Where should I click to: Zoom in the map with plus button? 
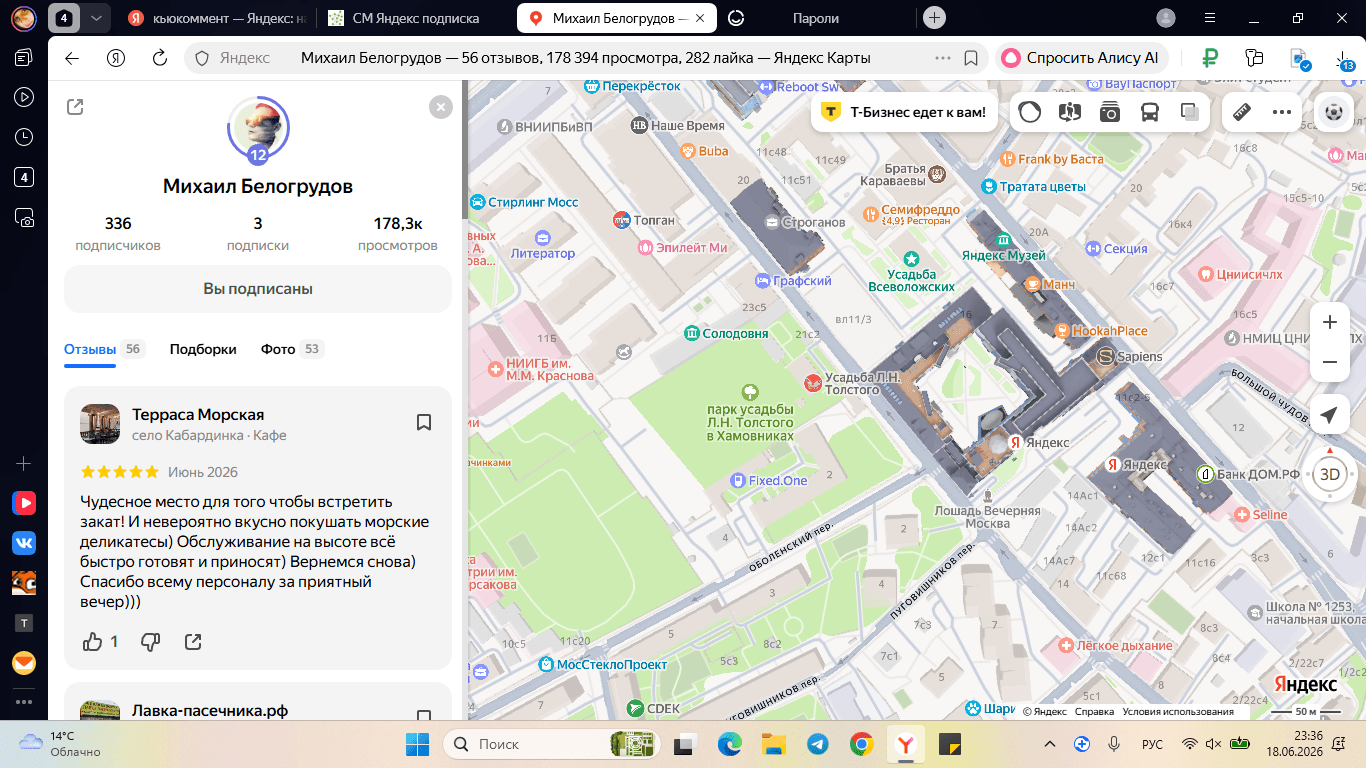click(x=1329, y=322)
